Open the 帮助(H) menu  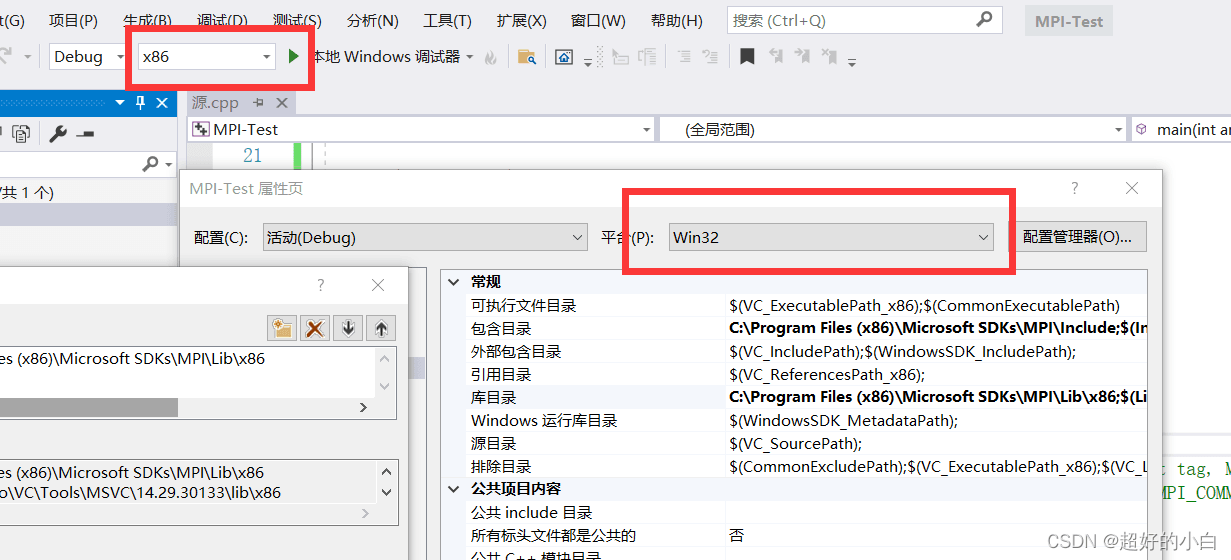676,20
